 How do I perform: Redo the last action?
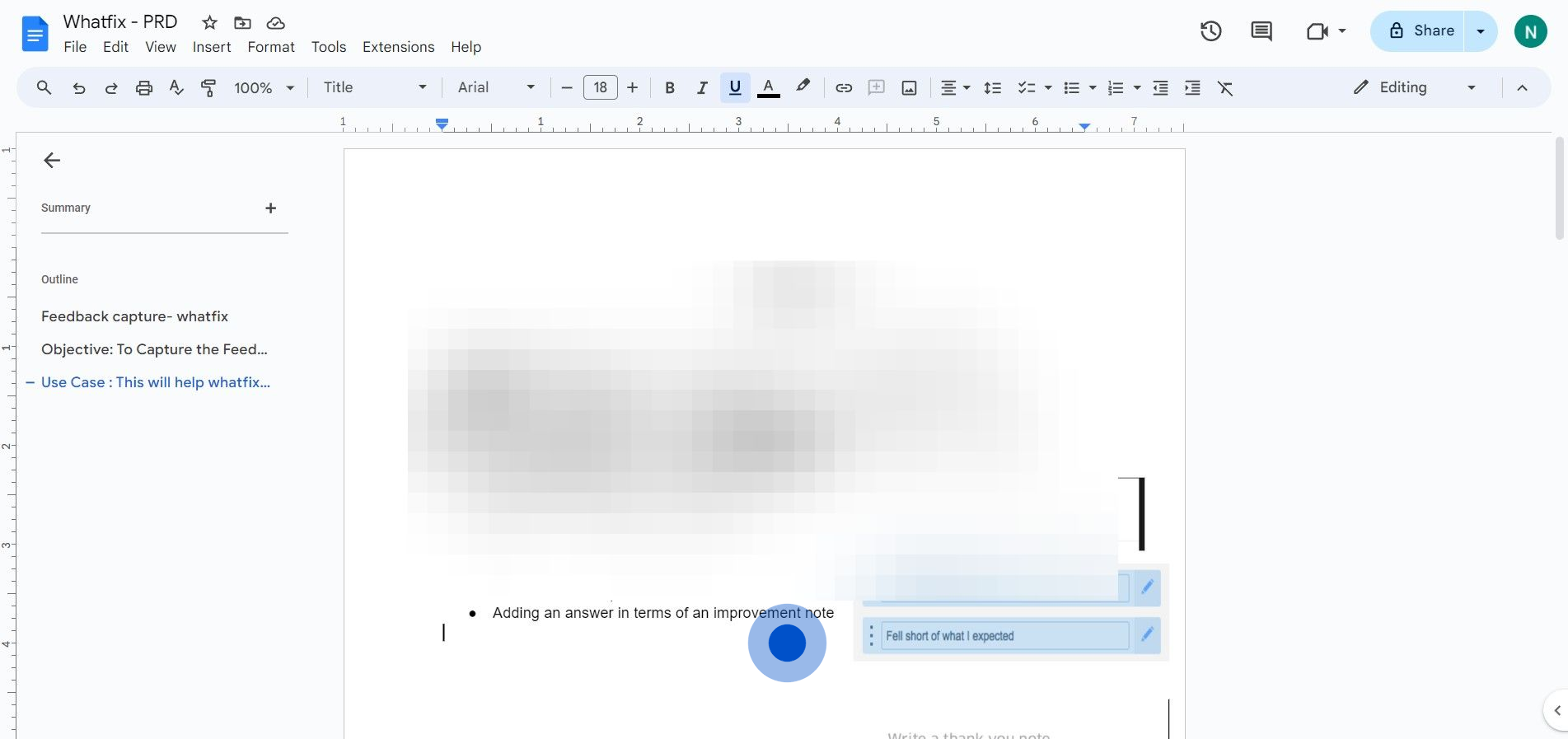pyautogui.click(x=110, y=87)
